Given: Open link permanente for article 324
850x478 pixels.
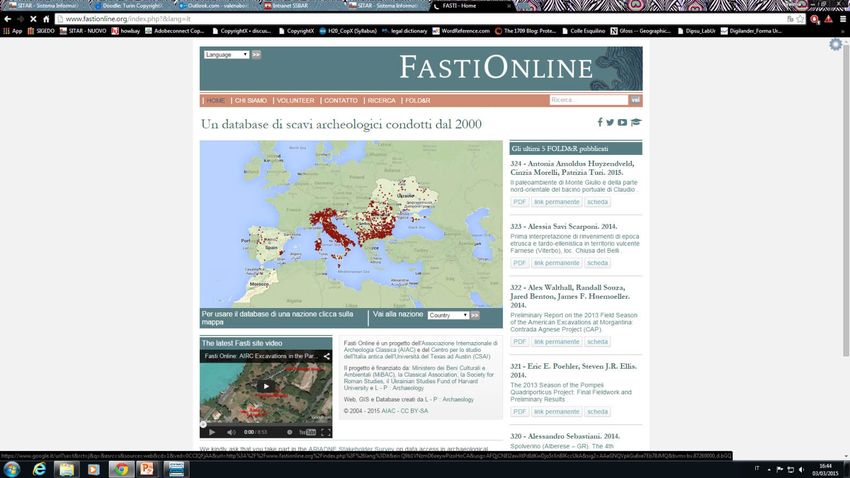Looking at the screenshot, I should pyautogui.click(x=556, y=202).
